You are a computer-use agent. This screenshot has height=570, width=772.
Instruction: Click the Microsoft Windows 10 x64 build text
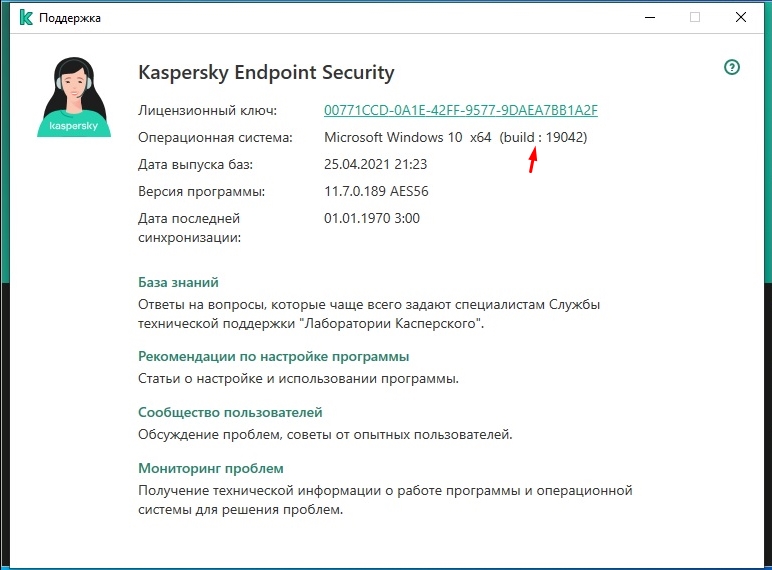(x=455, y=137)
